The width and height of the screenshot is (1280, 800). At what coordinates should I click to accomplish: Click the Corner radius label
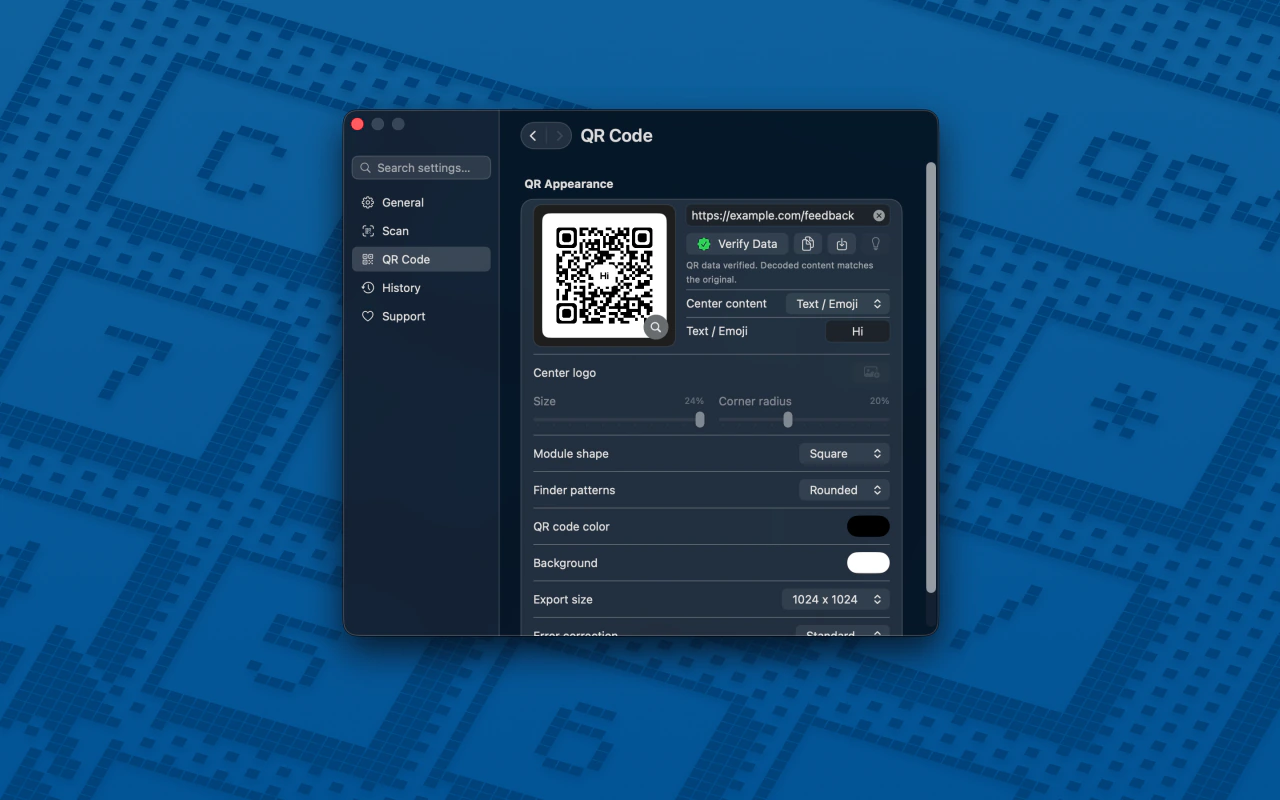[755, 401]
